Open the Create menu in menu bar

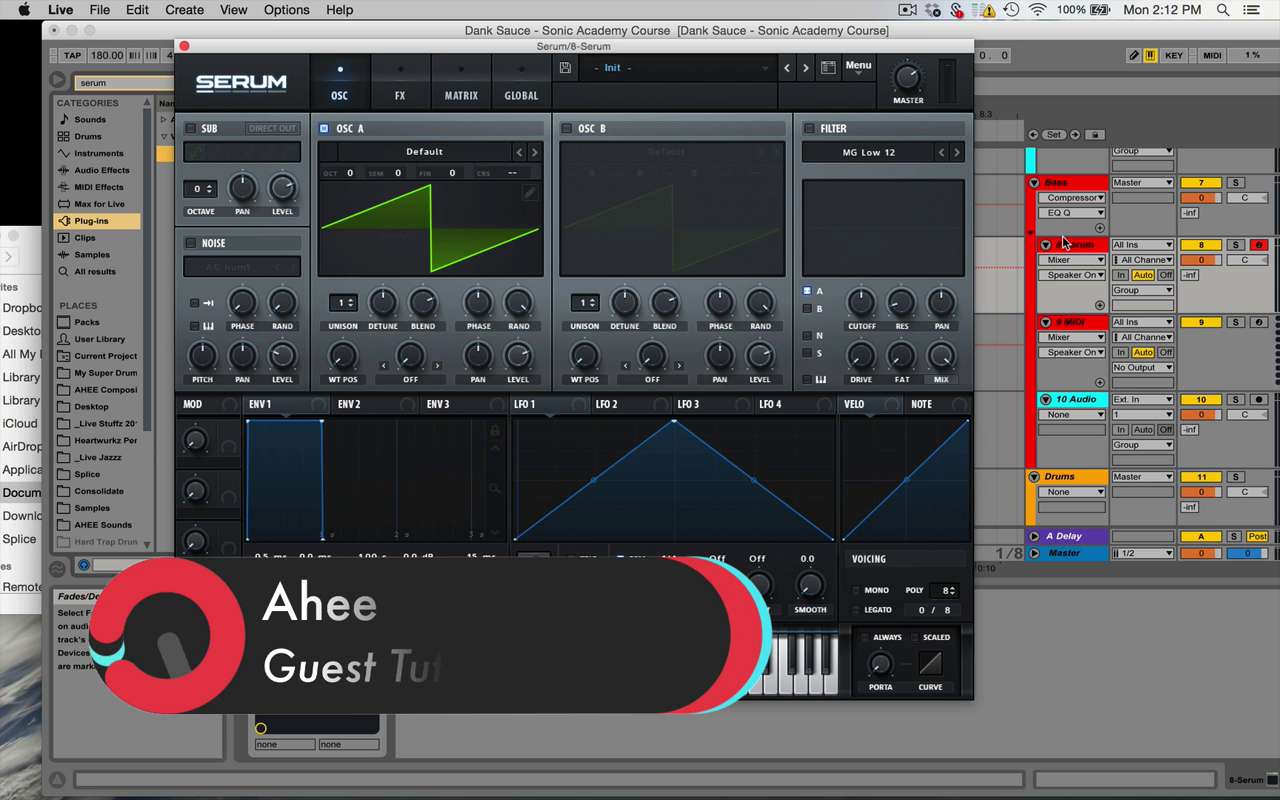184,10
